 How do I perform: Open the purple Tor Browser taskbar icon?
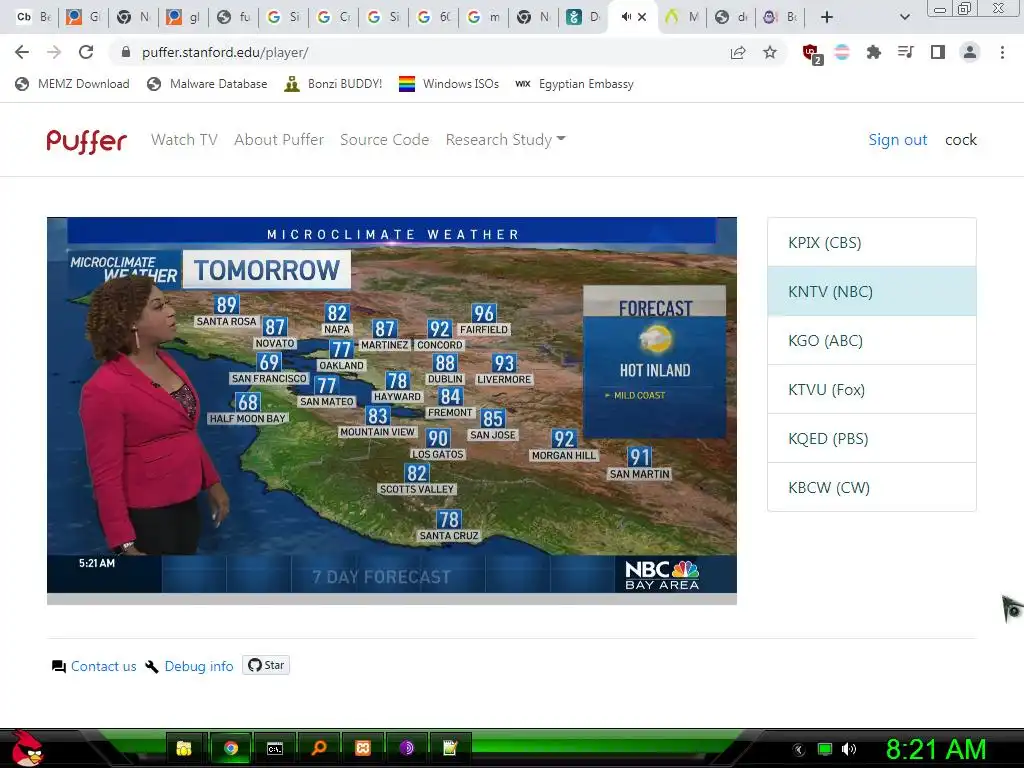pos(407,748)
